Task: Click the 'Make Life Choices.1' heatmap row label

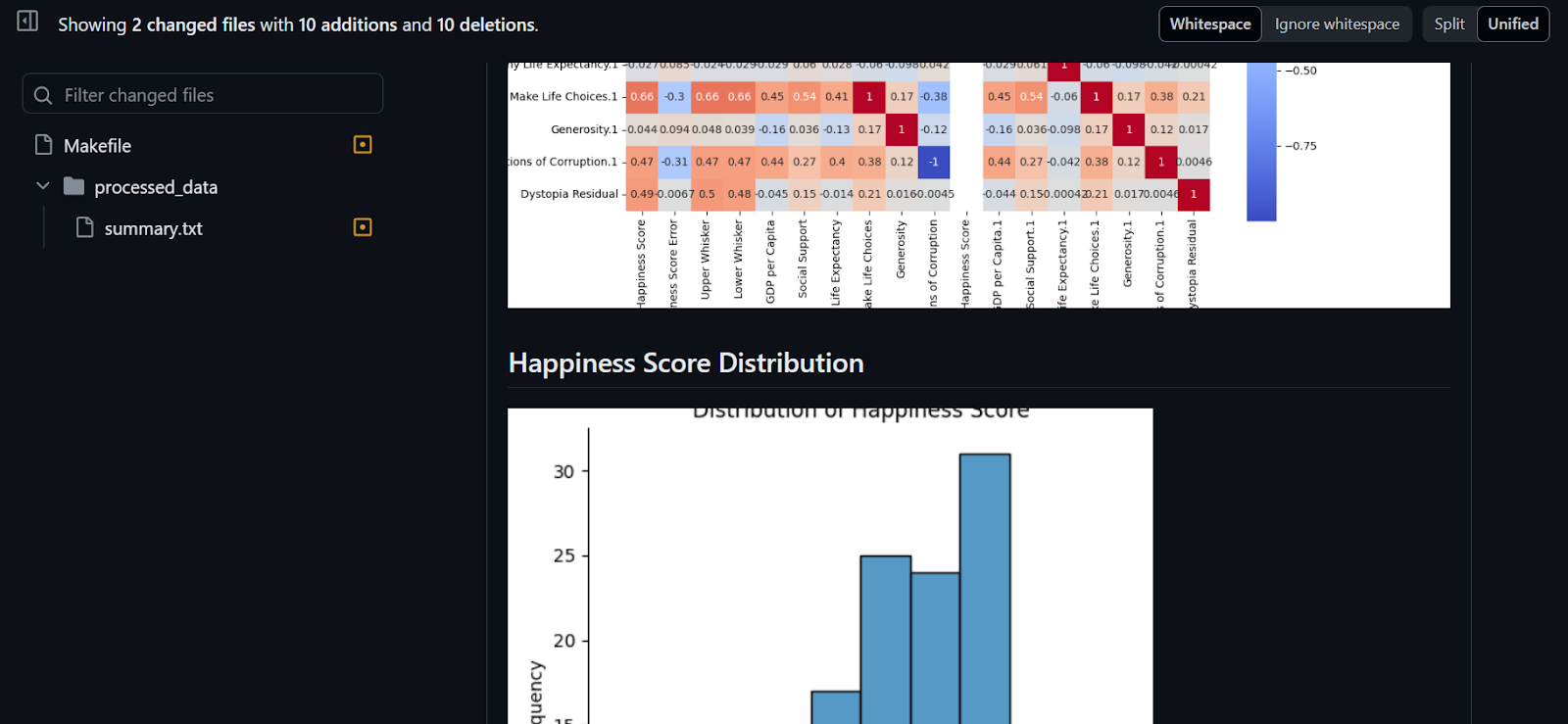Action: (x=563, y=96)
